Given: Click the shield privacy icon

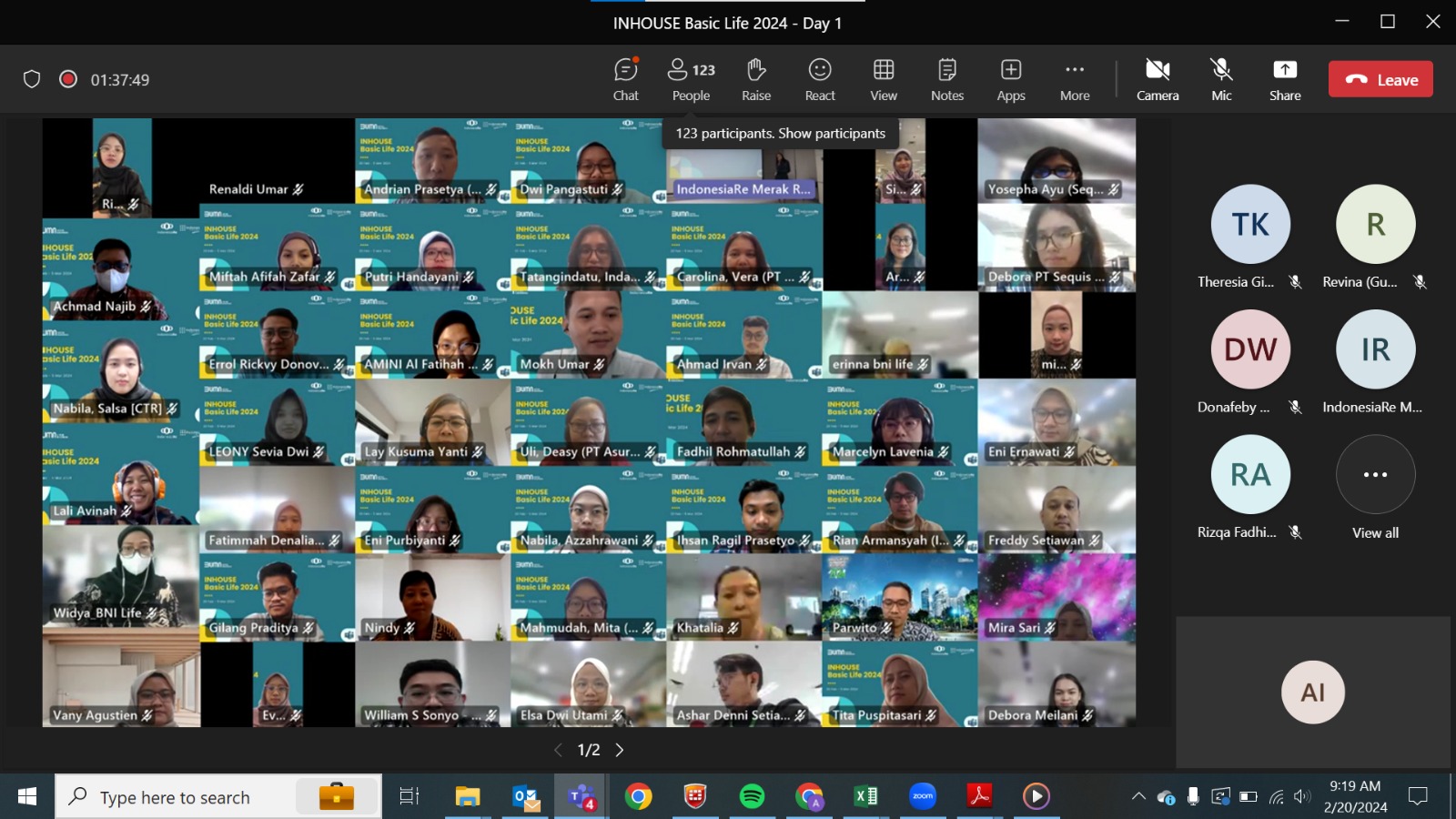Looking at the screenshot, I should 32,79.
